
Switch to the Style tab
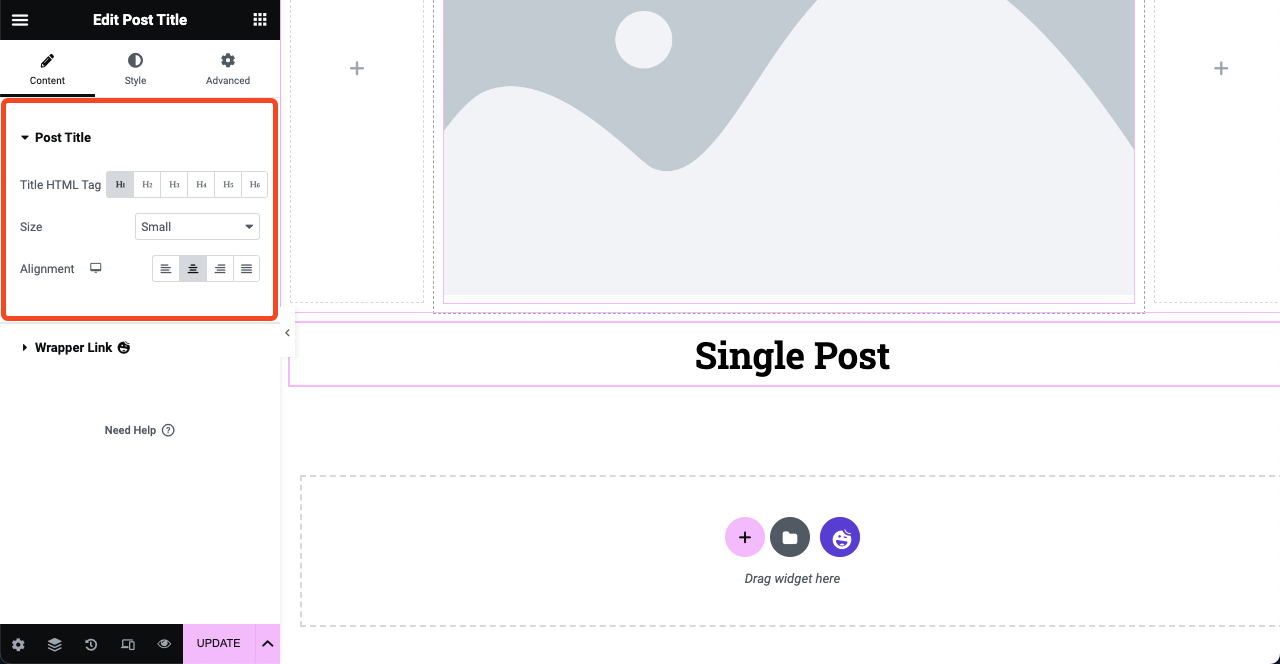[x=135, y=69]
